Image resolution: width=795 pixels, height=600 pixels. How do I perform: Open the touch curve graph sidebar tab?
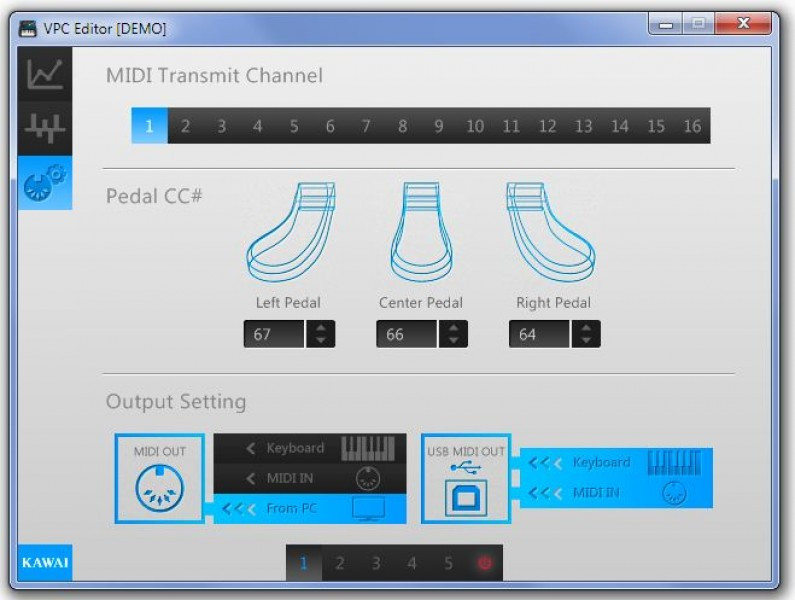[x=45, y=75]
